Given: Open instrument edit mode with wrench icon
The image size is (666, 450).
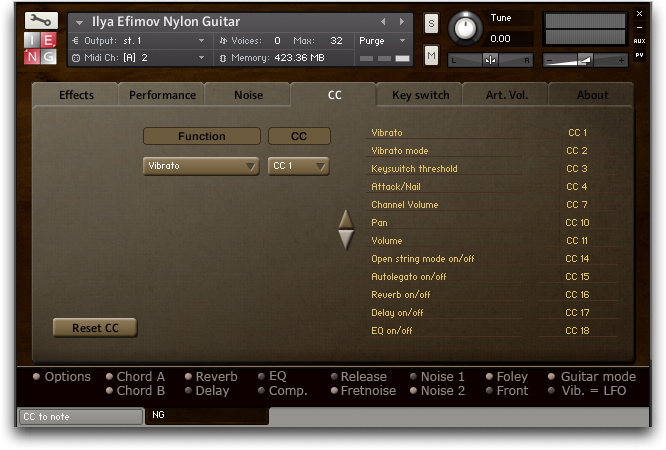Looking at the screenshot, I should (41, 20).
